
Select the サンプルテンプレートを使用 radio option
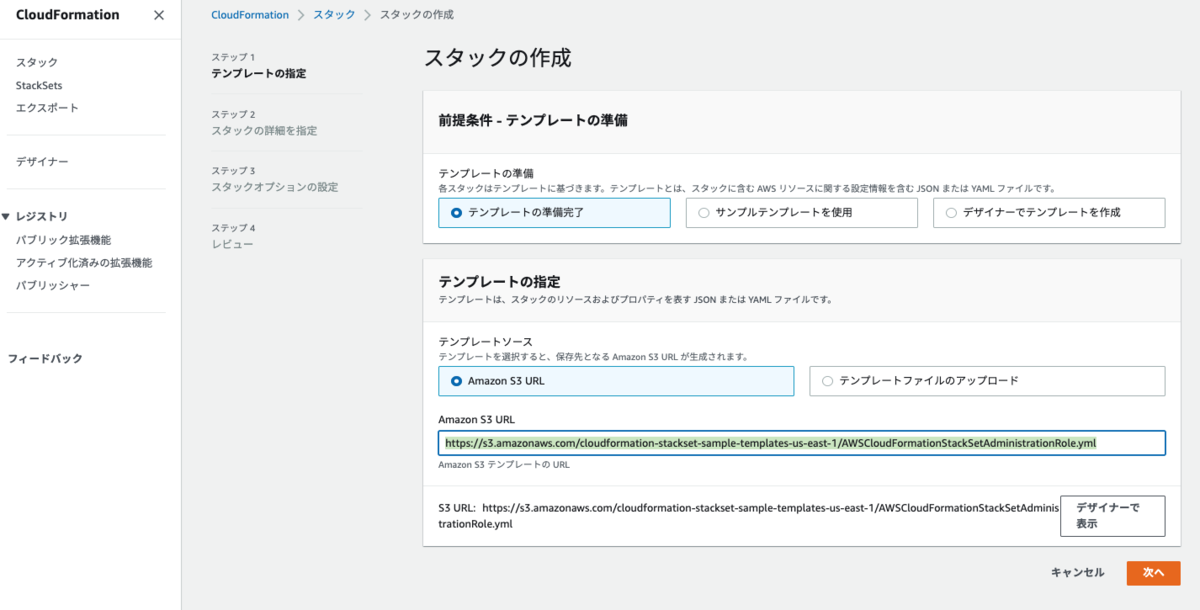(801, 213)
